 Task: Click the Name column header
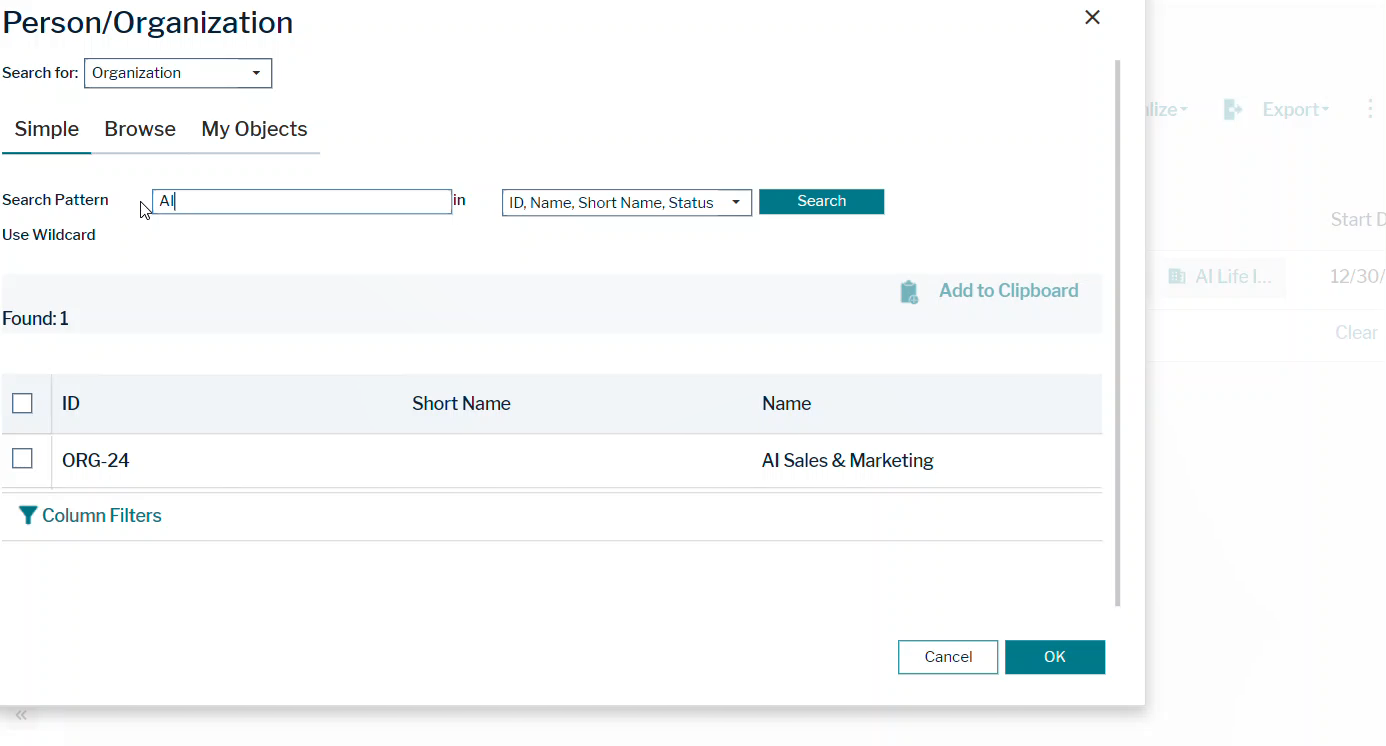tap(786, 404)
